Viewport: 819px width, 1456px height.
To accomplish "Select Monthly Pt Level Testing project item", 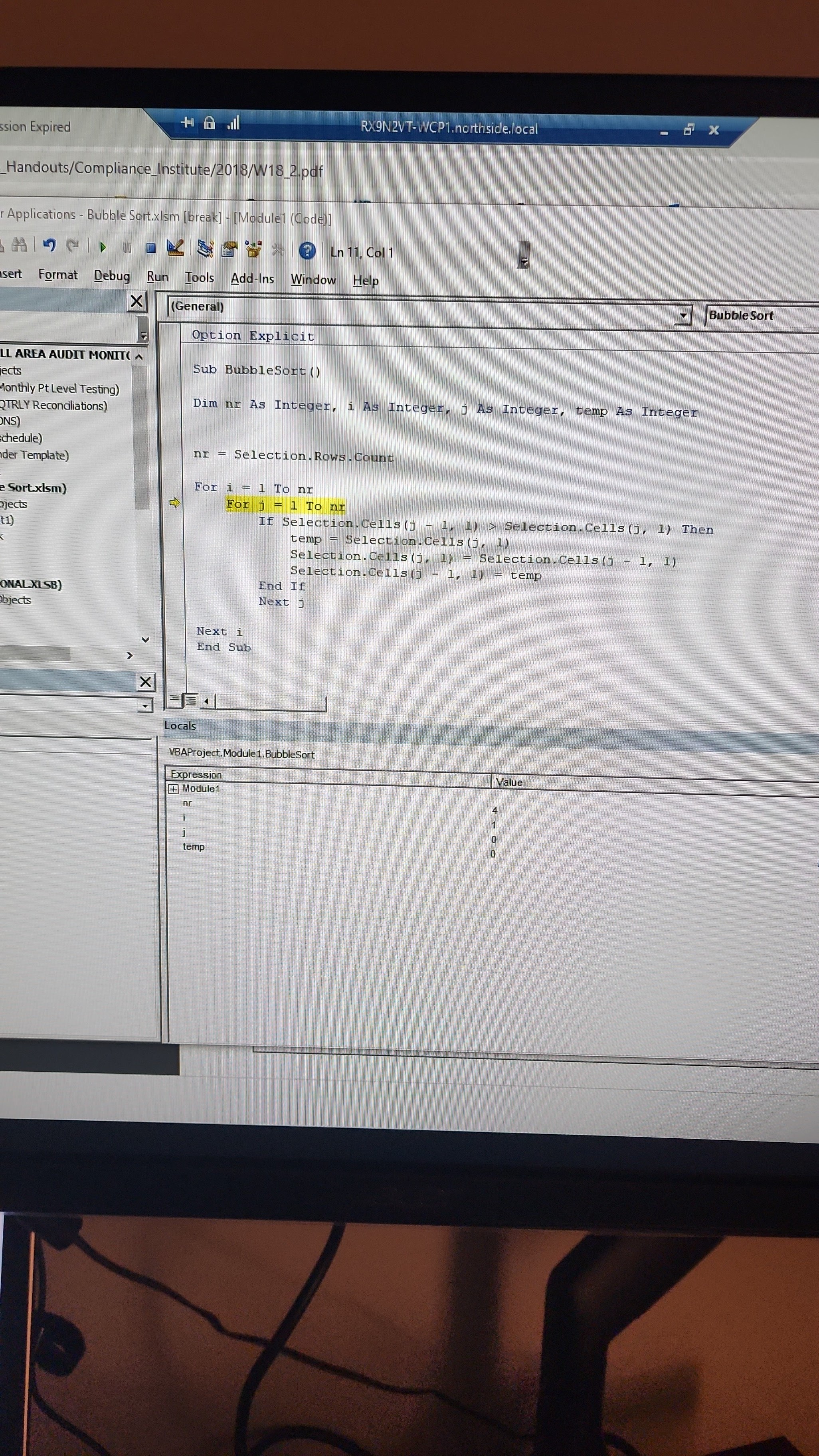I will [59, 388].
